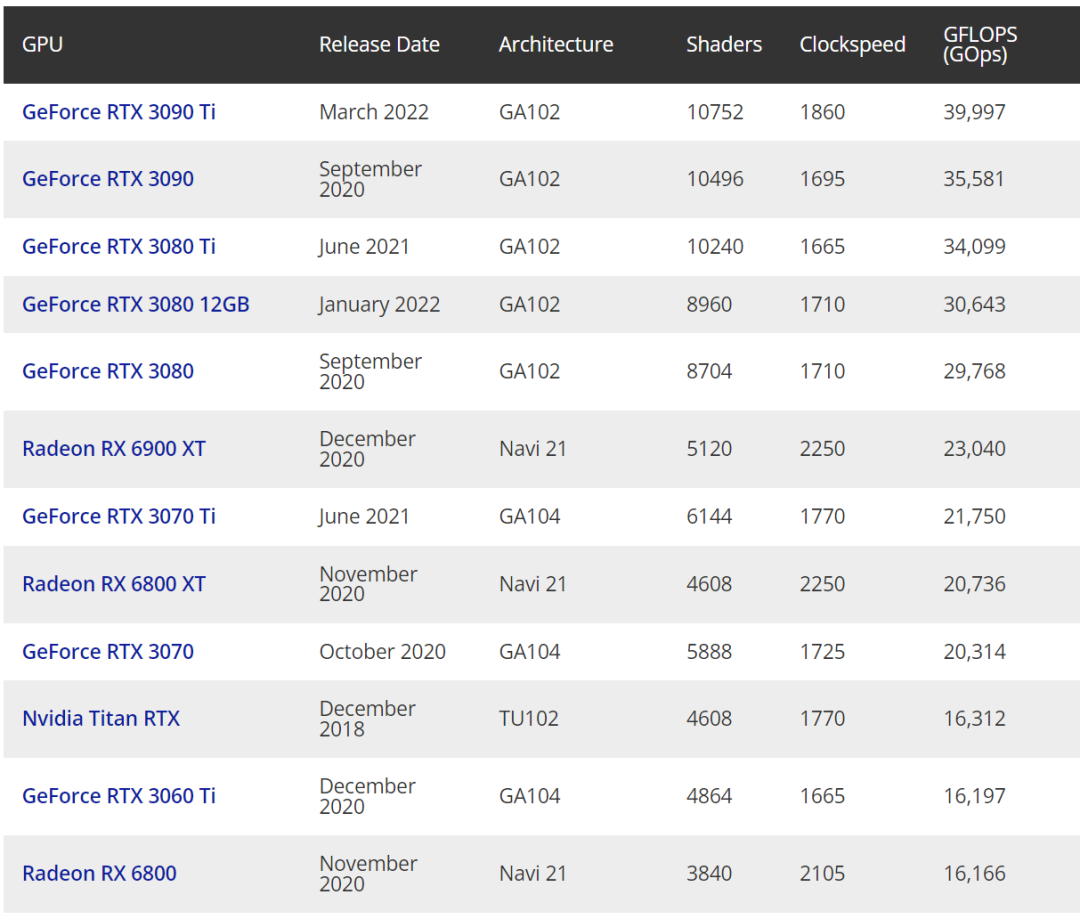Select the GeForce RTX 3070 link
This screenshot has width=1080, height=919.
(x=108, y=652)
